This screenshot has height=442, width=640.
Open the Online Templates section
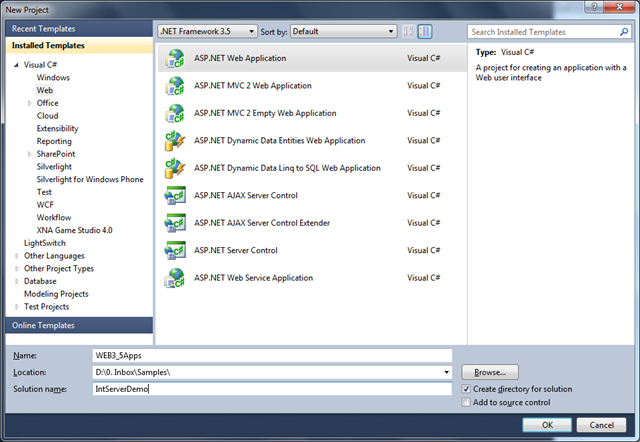click(x=76, y=326)
